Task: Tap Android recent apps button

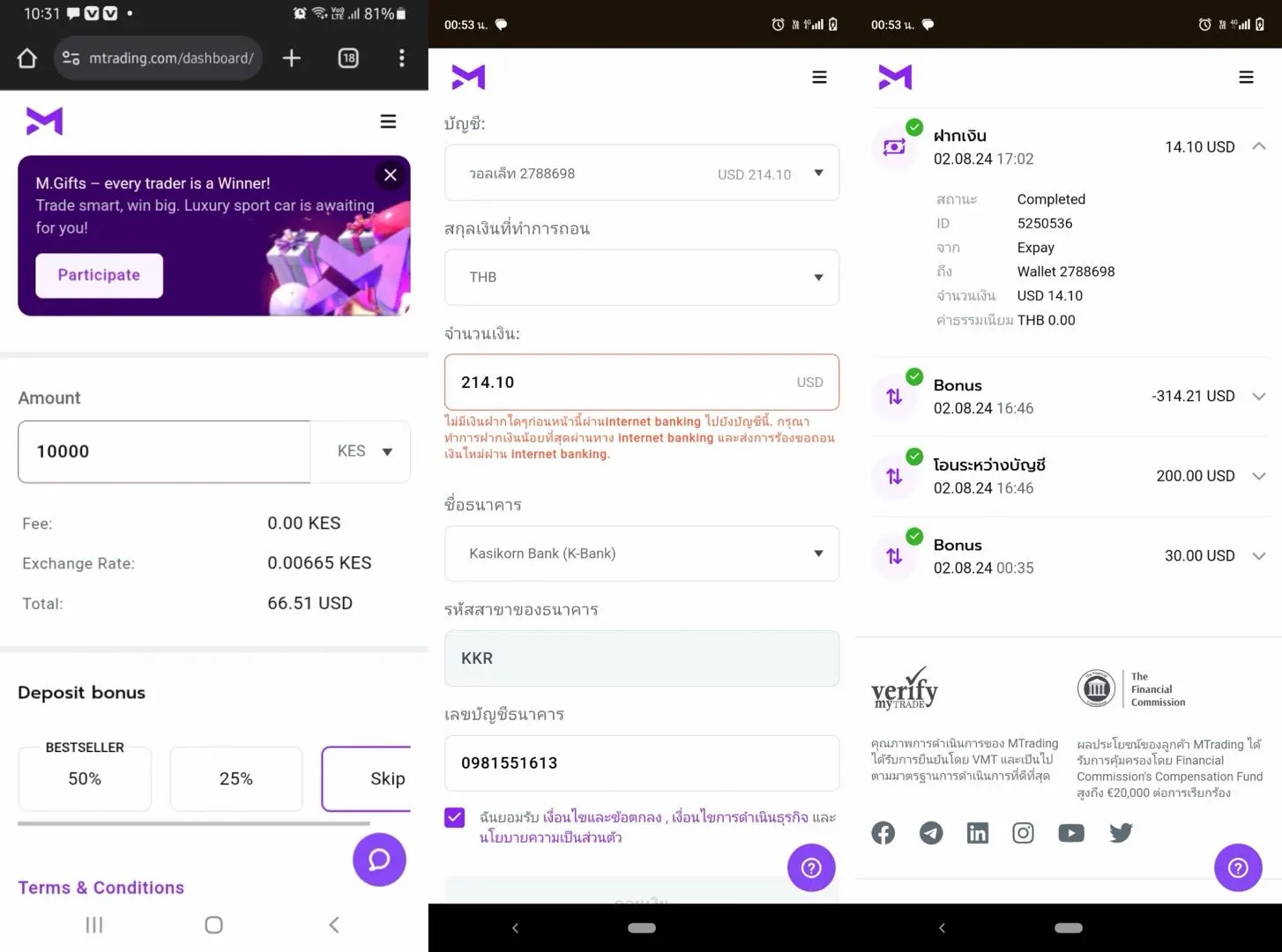Action: [94, 925]
